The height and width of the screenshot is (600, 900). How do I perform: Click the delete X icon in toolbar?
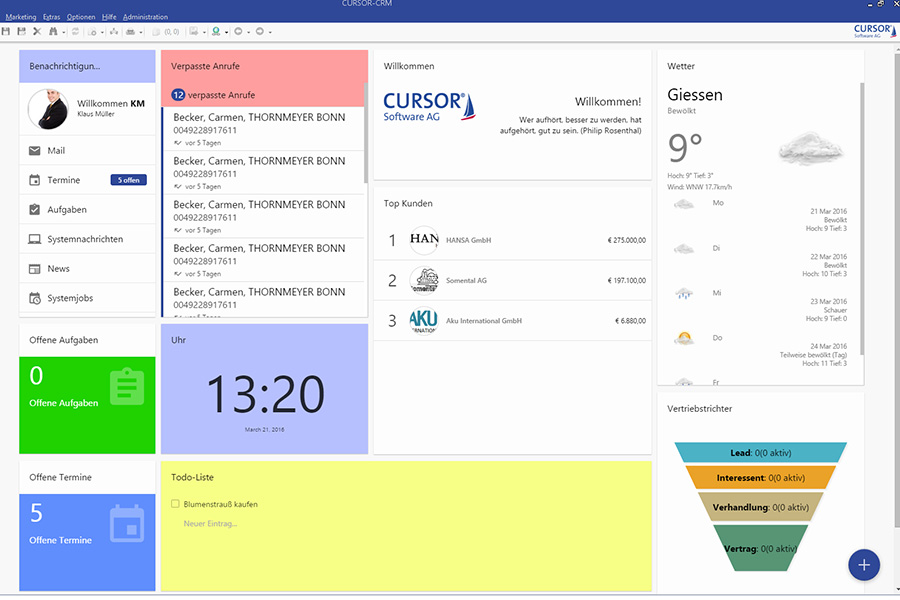point(37,32)
